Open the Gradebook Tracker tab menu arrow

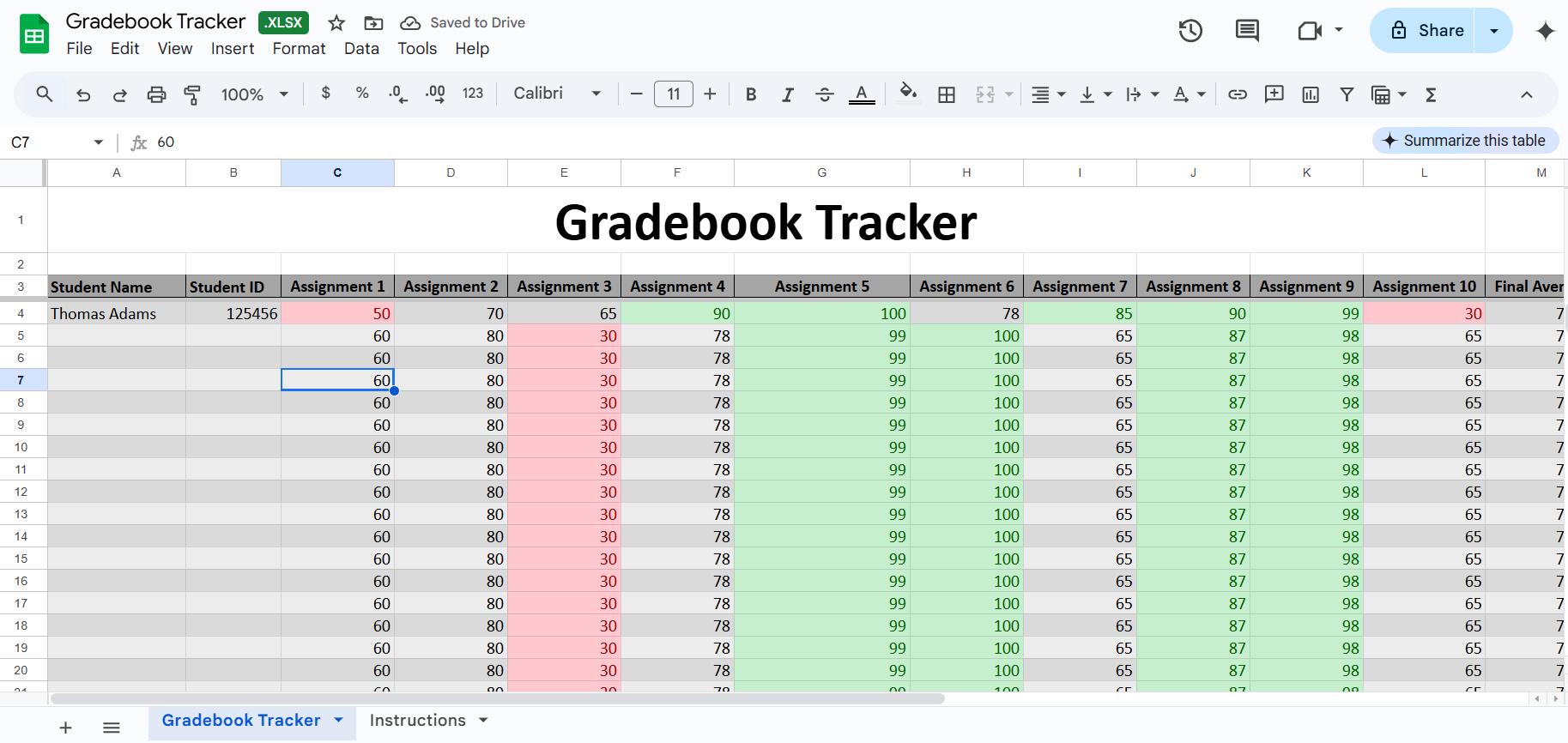coord(338,720)
